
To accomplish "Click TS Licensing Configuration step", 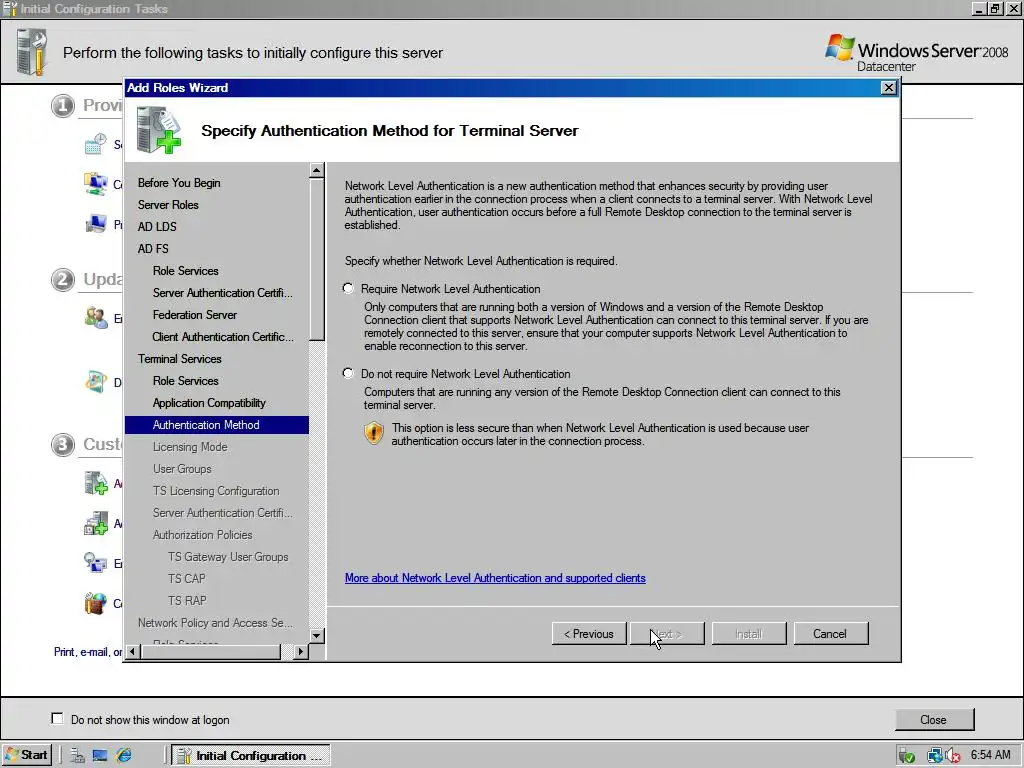I will (216, 491).
